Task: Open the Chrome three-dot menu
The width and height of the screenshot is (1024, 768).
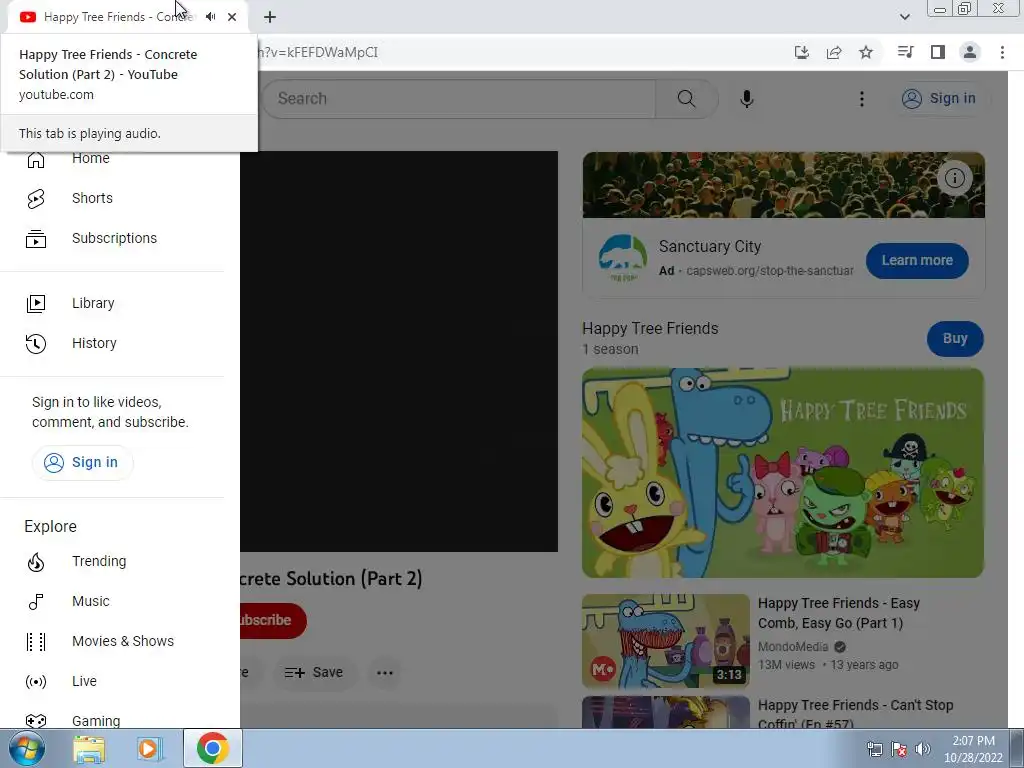Action: (x=1002, y=52)
